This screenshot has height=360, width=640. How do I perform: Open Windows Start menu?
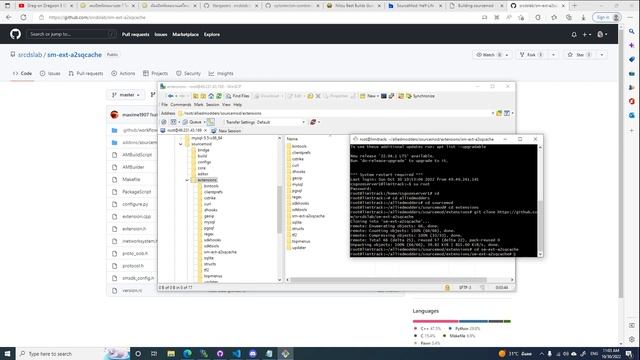7,354
